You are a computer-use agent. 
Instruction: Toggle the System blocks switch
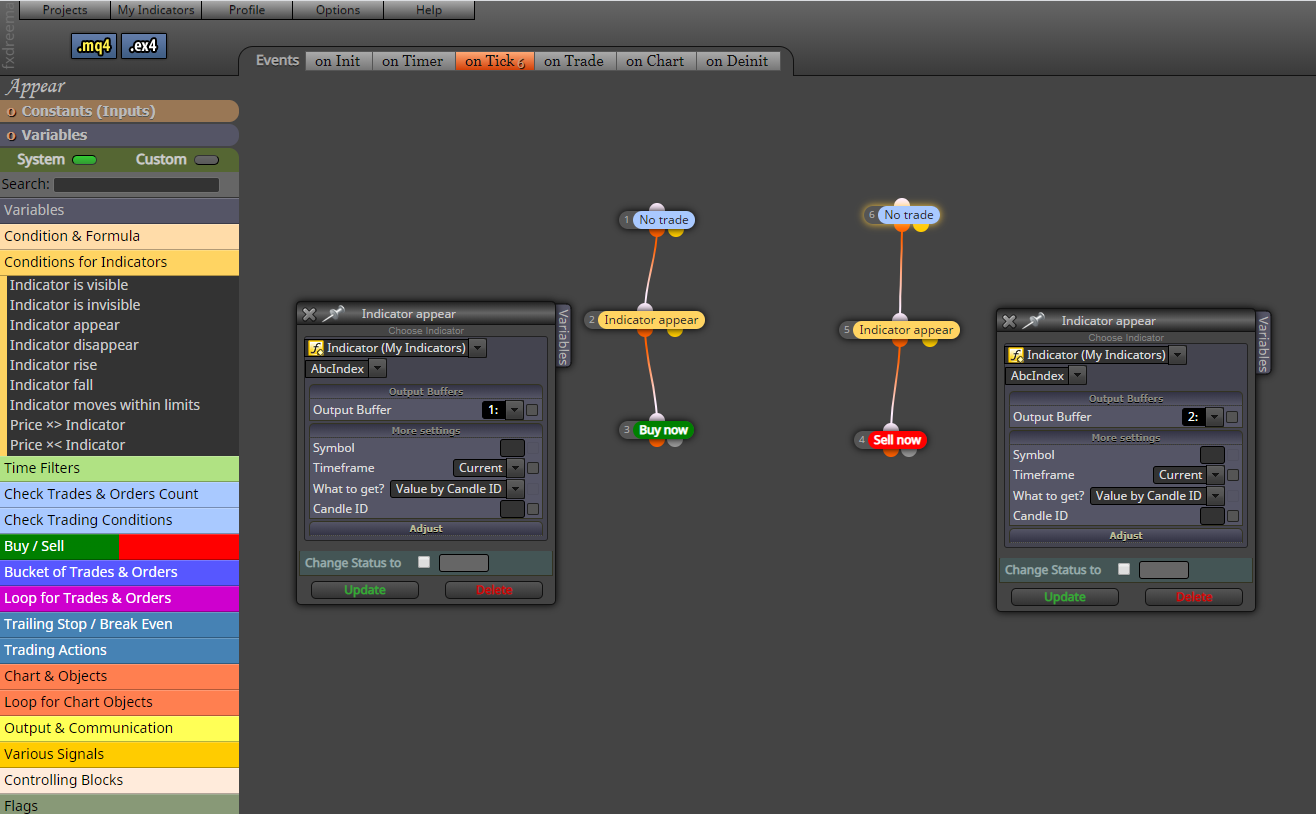point(84,160)
